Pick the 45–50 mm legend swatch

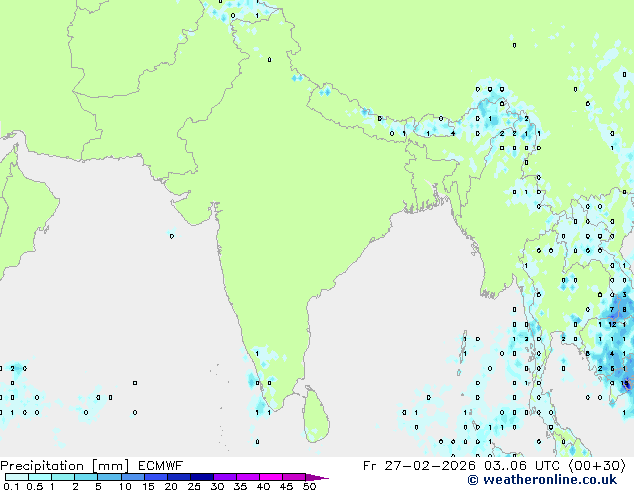[294, 477]
